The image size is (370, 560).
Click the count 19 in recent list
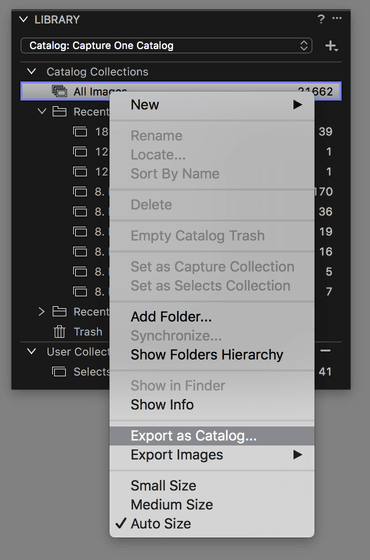[326, 232]
